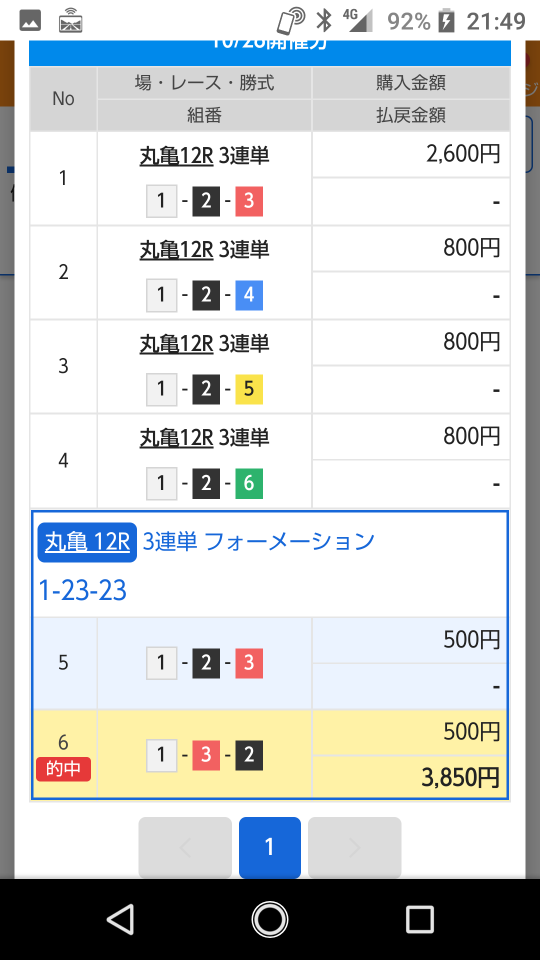The image size is (540, 960).
Task: Open the 丸亀12R link in row 1
Action: (x=176, y=156)
